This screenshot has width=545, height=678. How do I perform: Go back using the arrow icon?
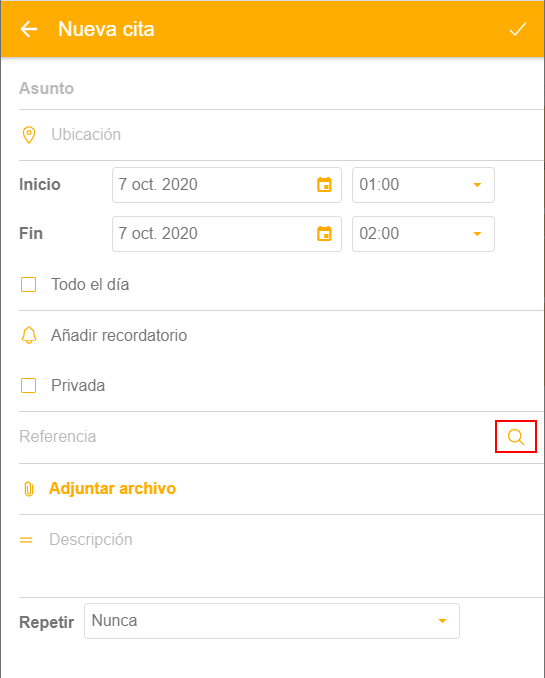(x=29, y=29)
